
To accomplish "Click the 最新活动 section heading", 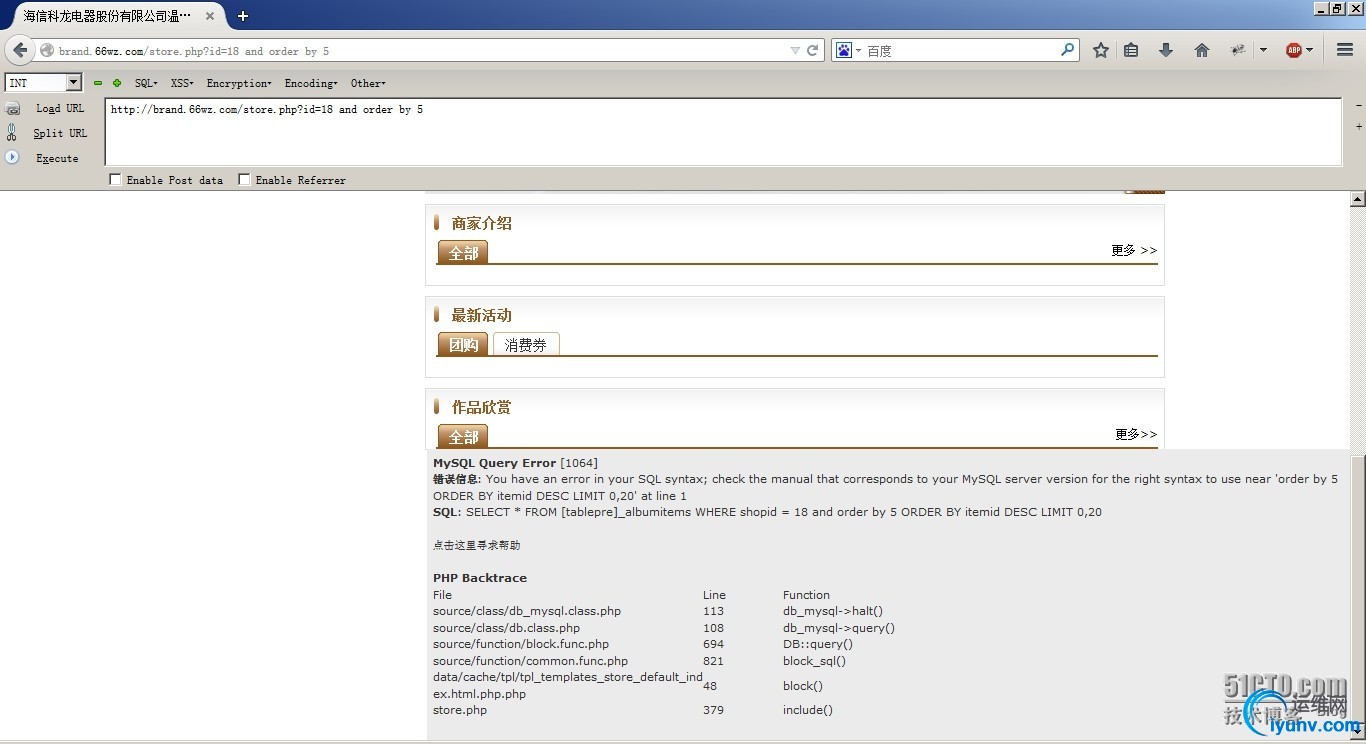I will pos(481,315).
